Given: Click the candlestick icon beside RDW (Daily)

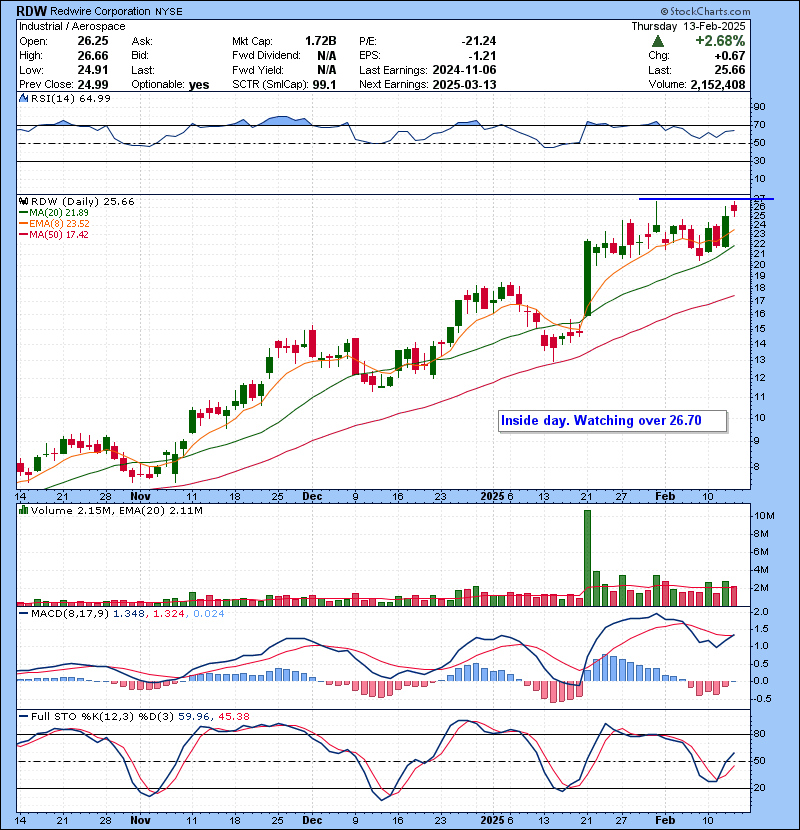Looking at the screenshot, I should [x=24, y=201].
